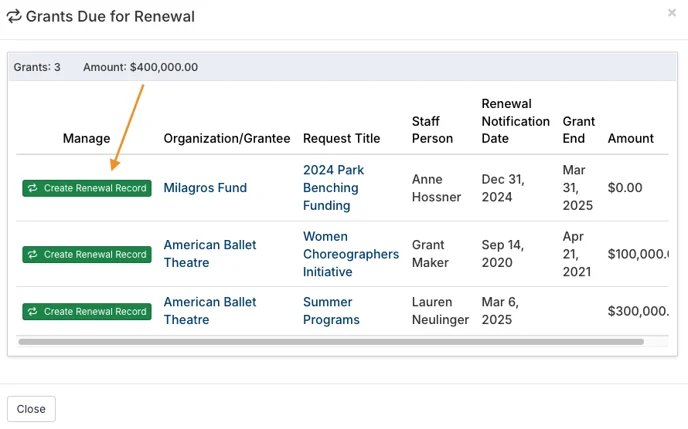Create renewal record for Summer Programs grant
The width and height of the screenshot is (688, 429).
coord(87,311)
